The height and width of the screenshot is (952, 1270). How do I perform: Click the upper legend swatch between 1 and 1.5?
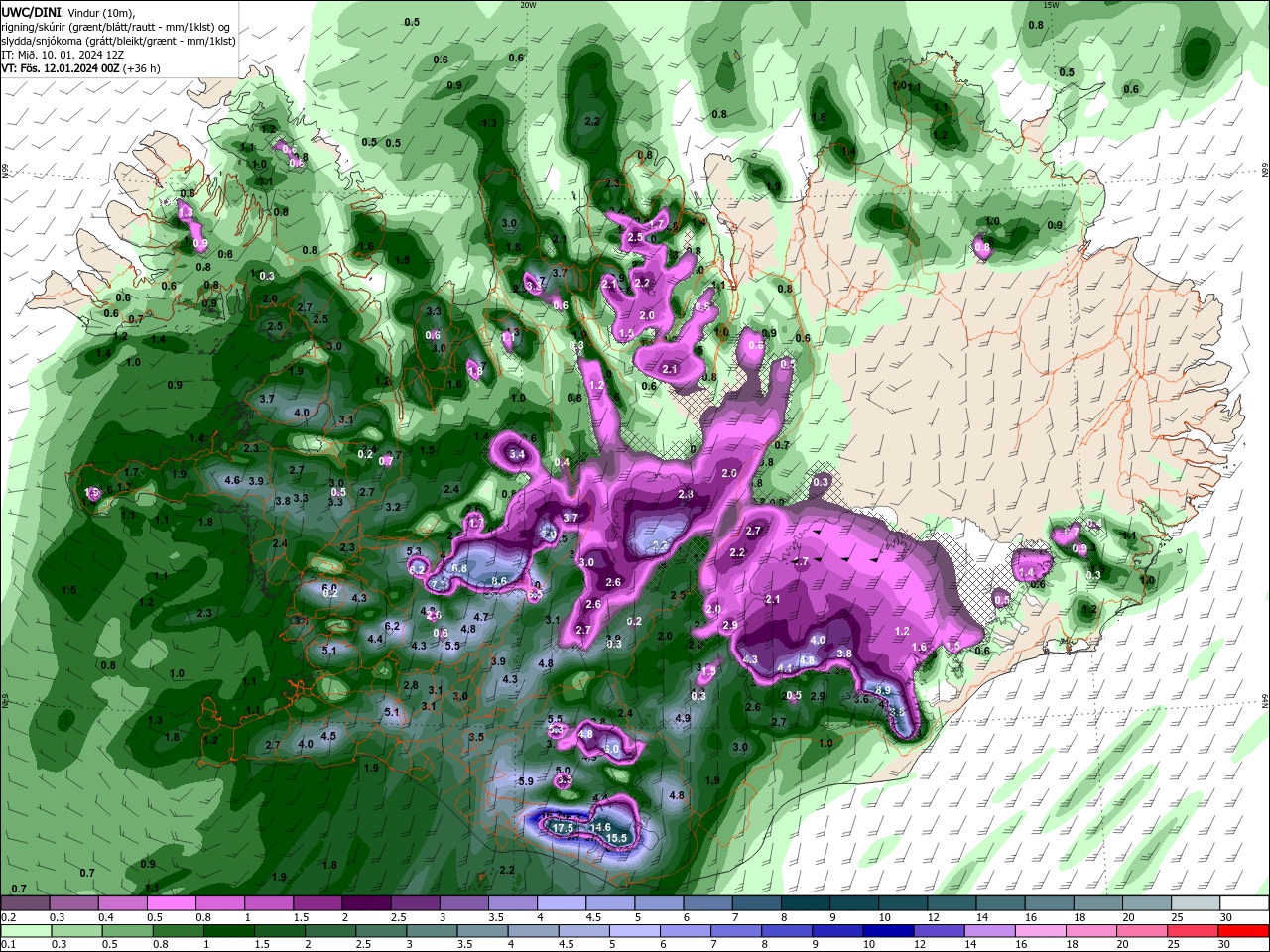point(269,903)
